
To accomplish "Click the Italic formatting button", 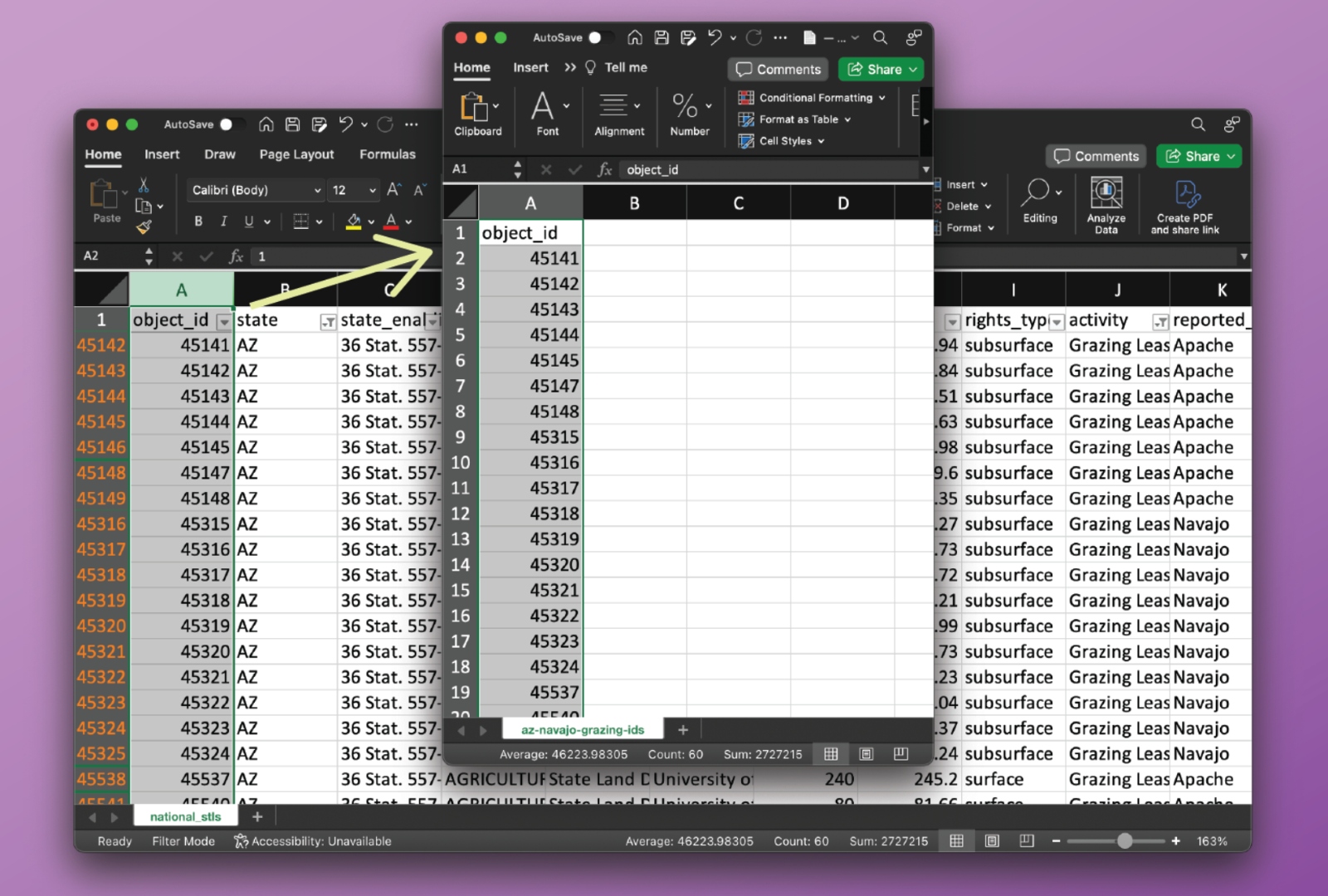I will pyautogui.click(x=223, y=222).
